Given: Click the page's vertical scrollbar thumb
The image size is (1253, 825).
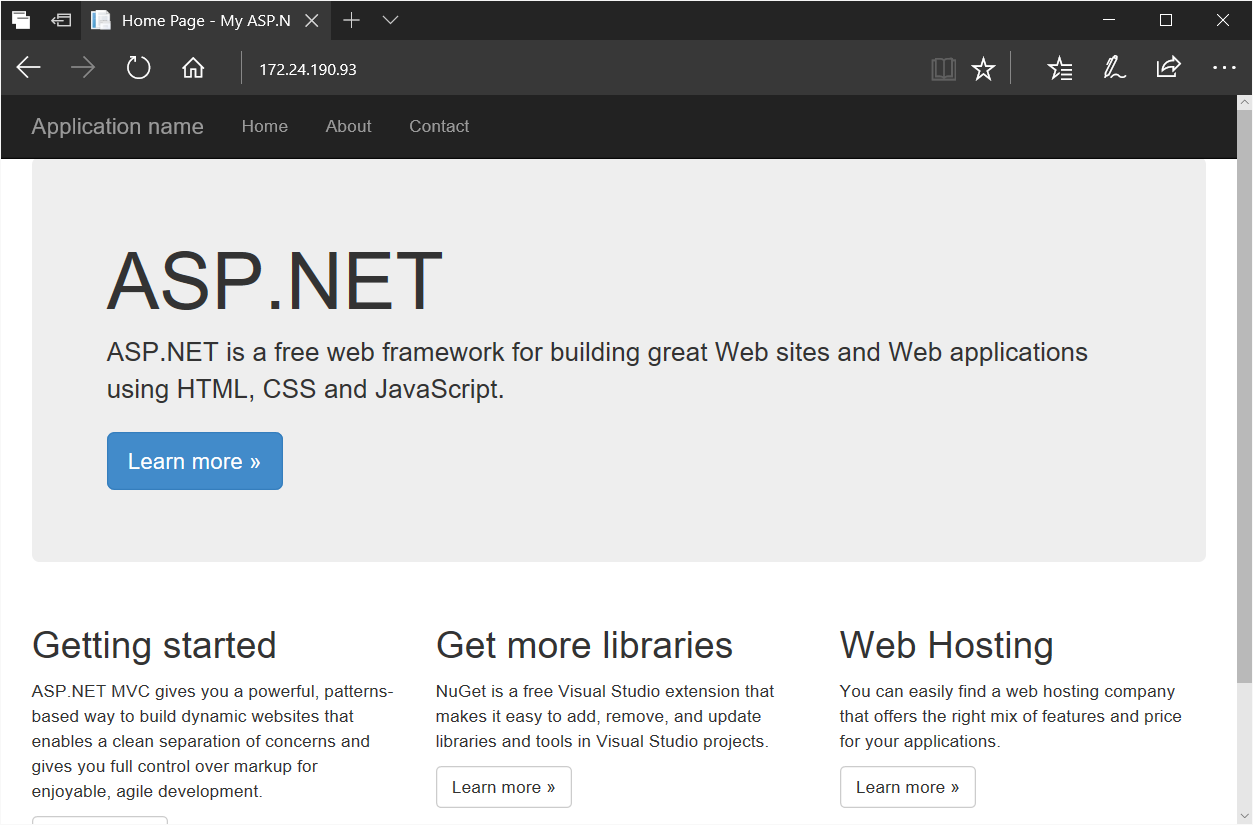Looking at the screenshot, I should click(x=1244, y=397).
